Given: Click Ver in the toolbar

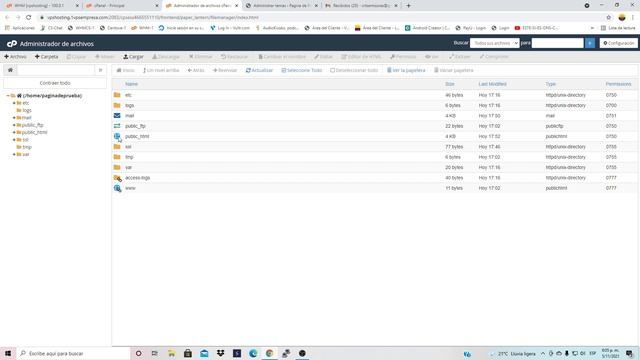Looking at the screenshot, I should click(432, 57).
